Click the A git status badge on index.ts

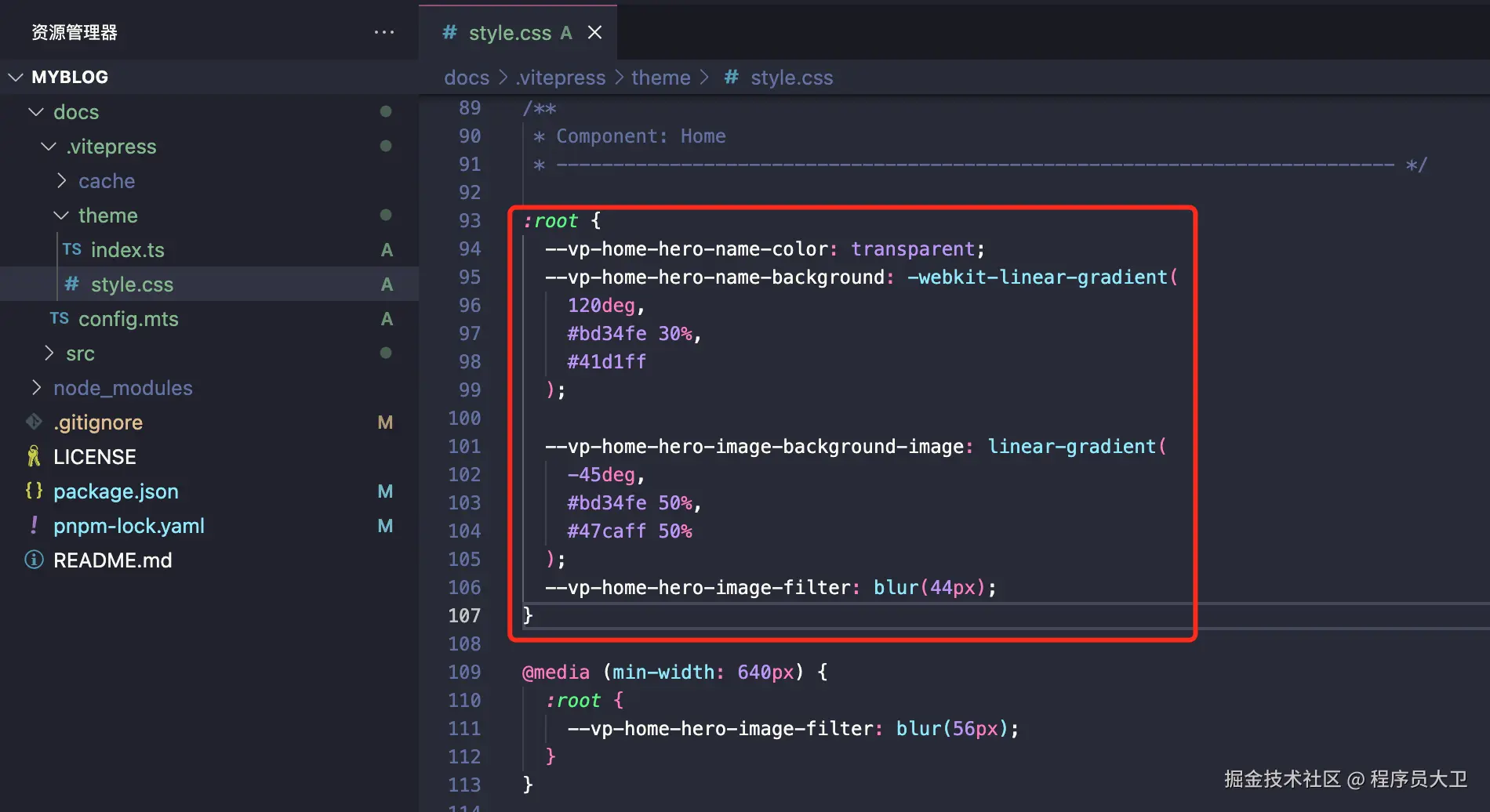tap(387, 250)
